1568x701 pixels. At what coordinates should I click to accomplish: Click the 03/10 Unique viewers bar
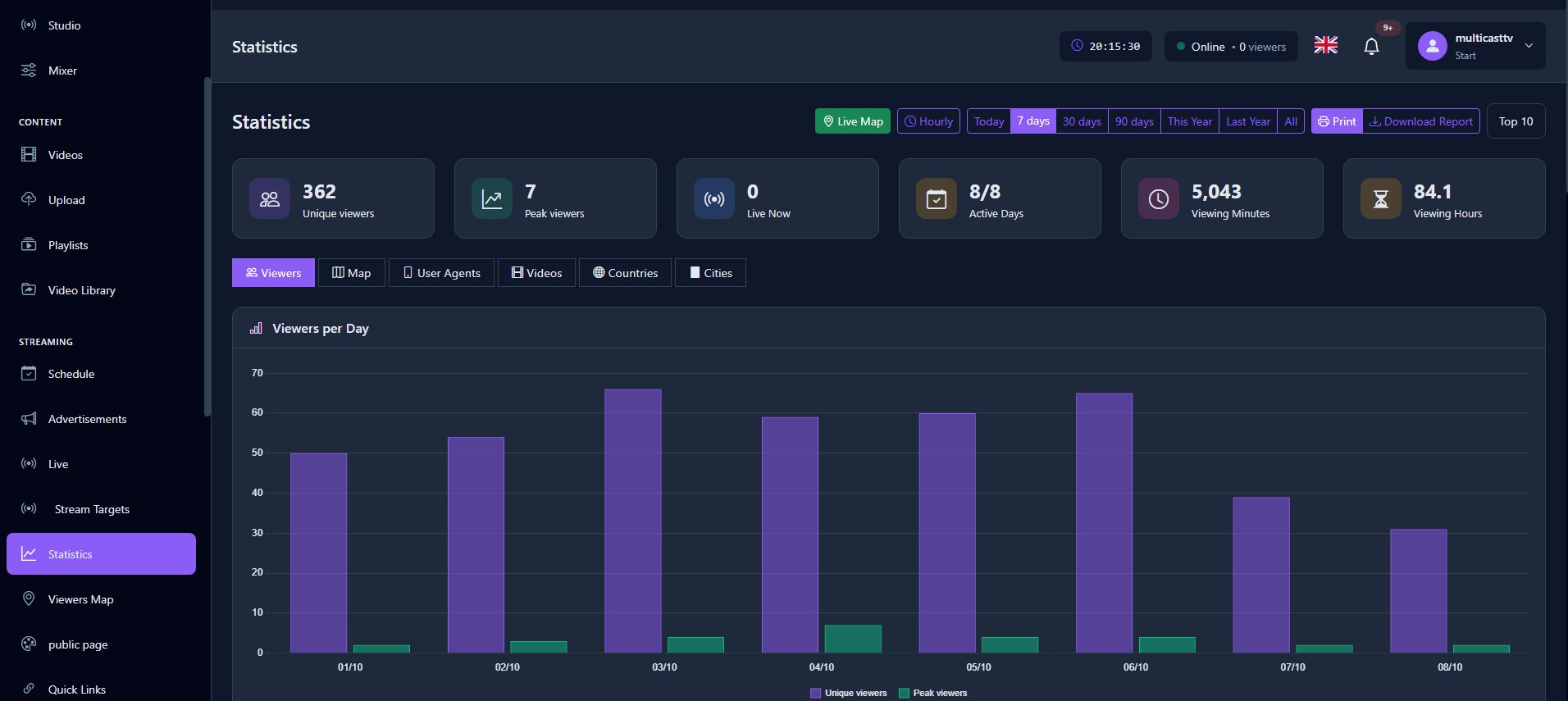tap(633, 521)
